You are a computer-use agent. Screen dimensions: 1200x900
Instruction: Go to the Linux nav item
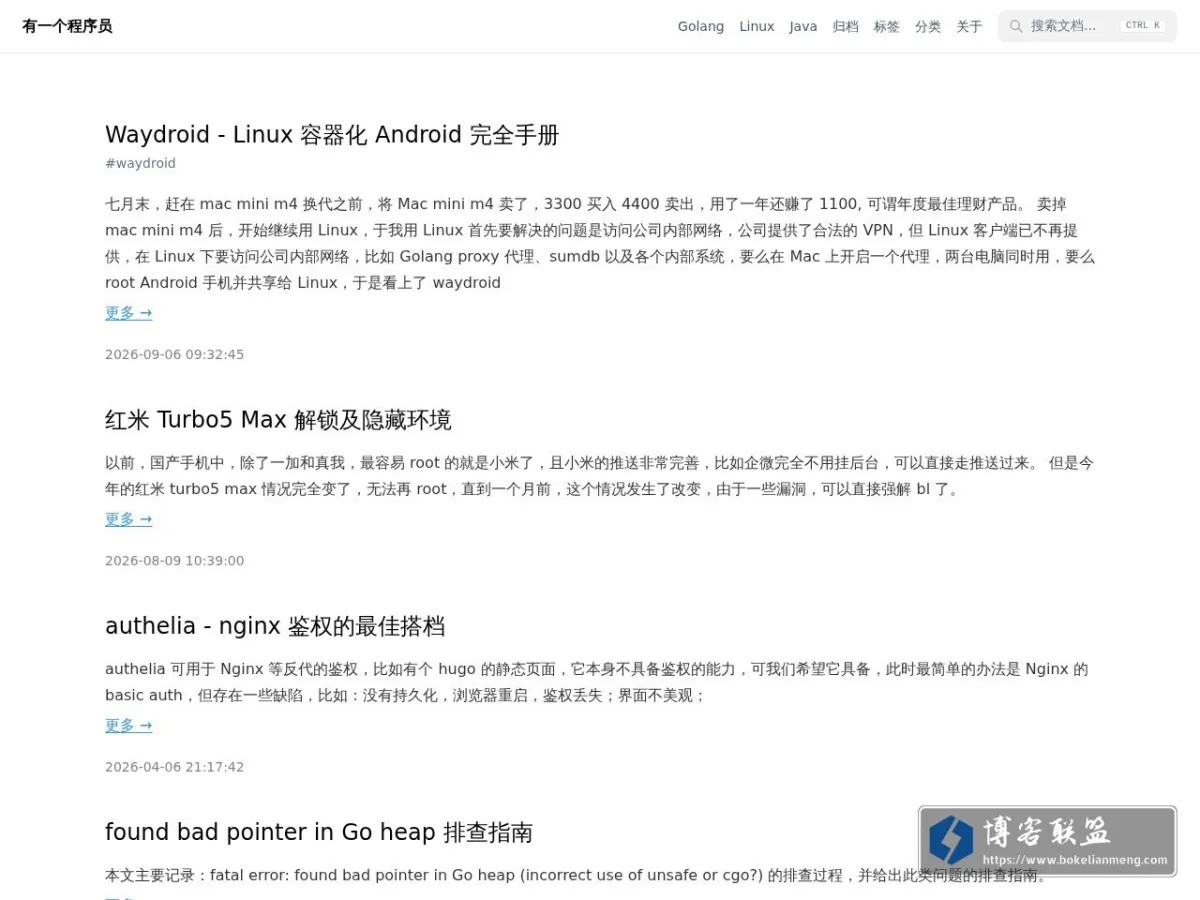(x=757, y=26)
